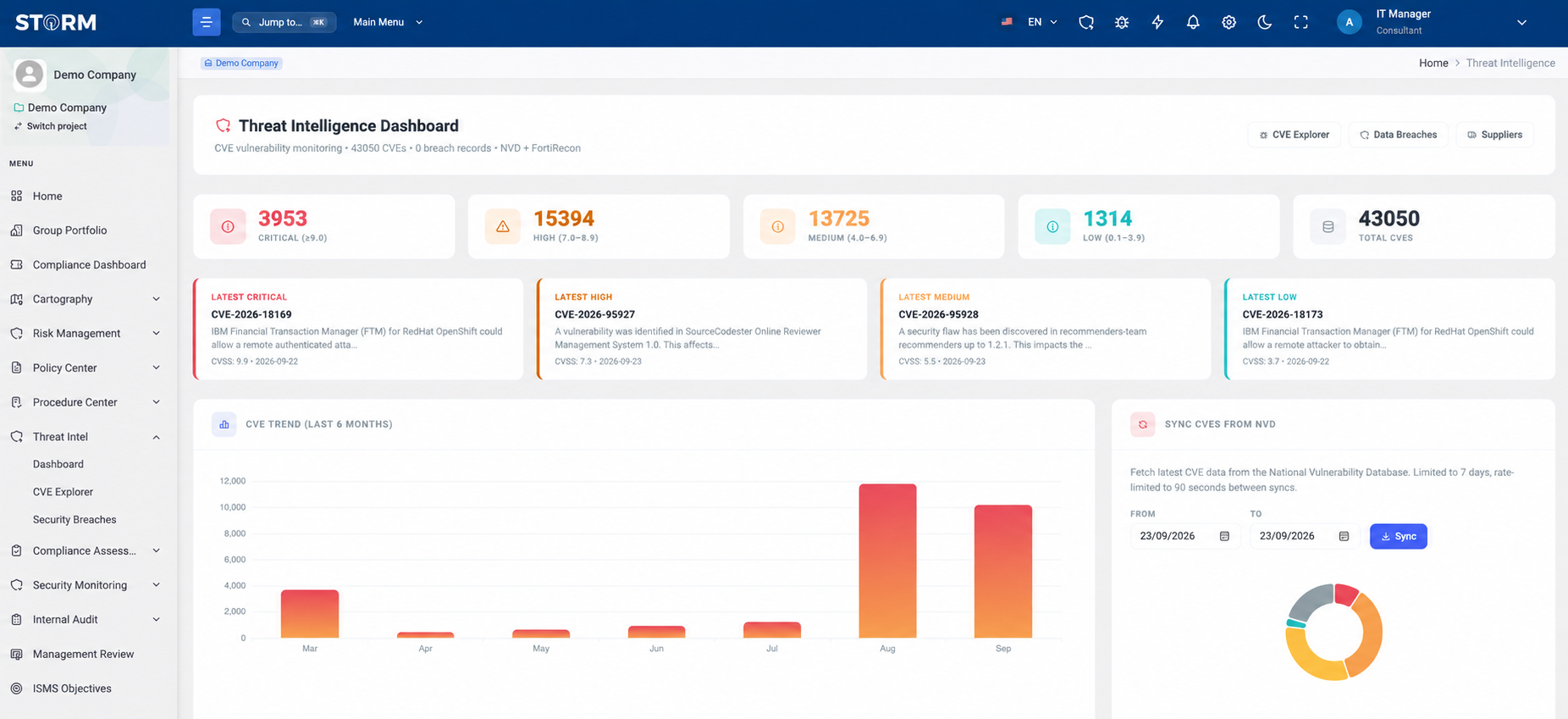Click the STORM logo
The height and width of the screenshot is (719, 1568).
click(x=56, y=22)
